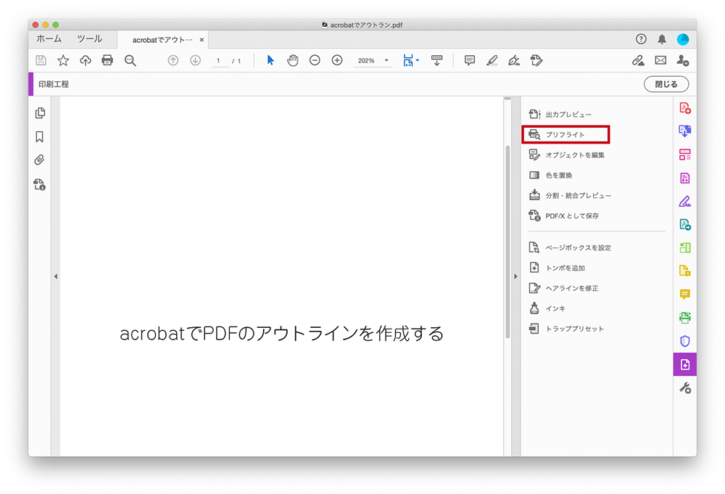Open the bookmarks panel in left sidebar
The height and width of the screenshot is (494, 725).
pyautogui.click(x=40, y=137)
